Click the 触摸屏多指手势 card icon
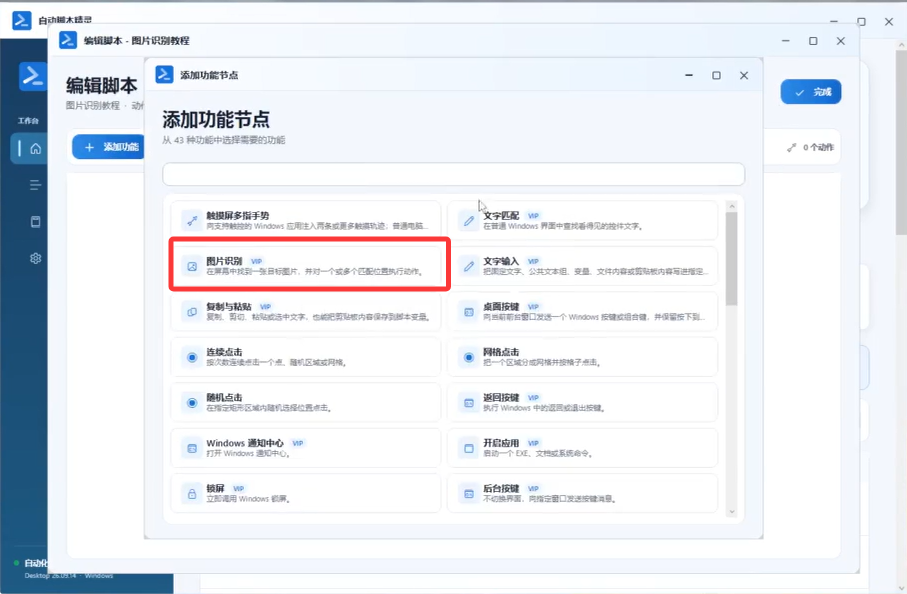 (x=192, y=220)
